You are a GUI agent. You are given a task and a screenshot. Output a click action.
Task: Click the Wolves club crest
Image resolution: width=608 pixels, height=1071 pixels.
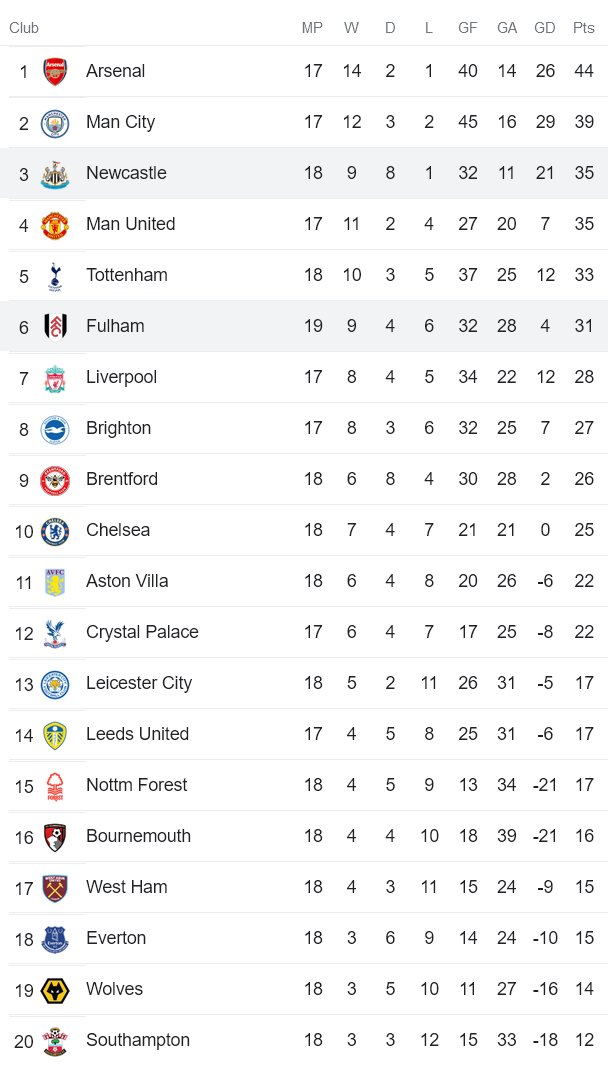(57, 989)
